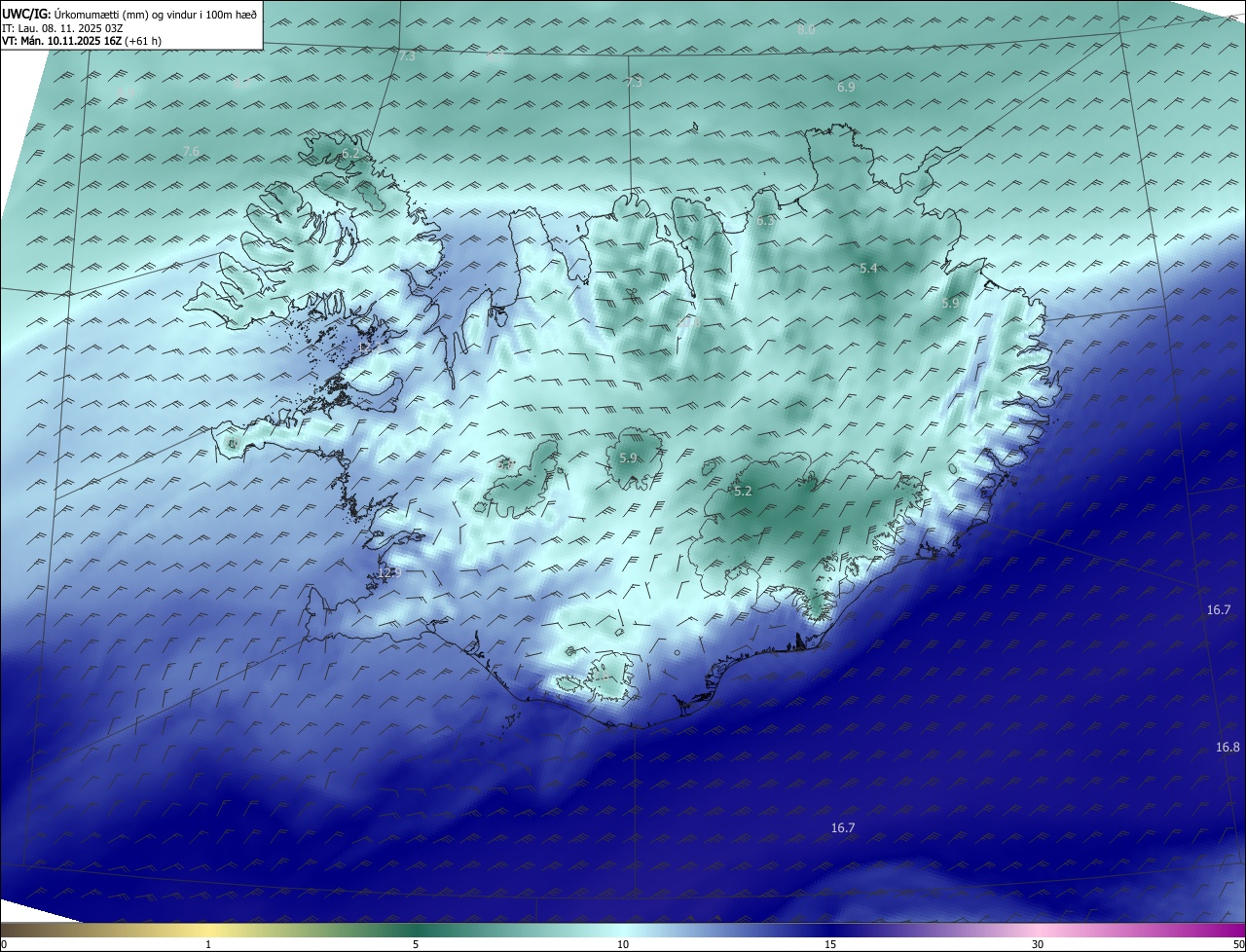Select the 12.9 value label on the map
The height and width of the screenshot is (952, 1246).
tap(389, 572)
